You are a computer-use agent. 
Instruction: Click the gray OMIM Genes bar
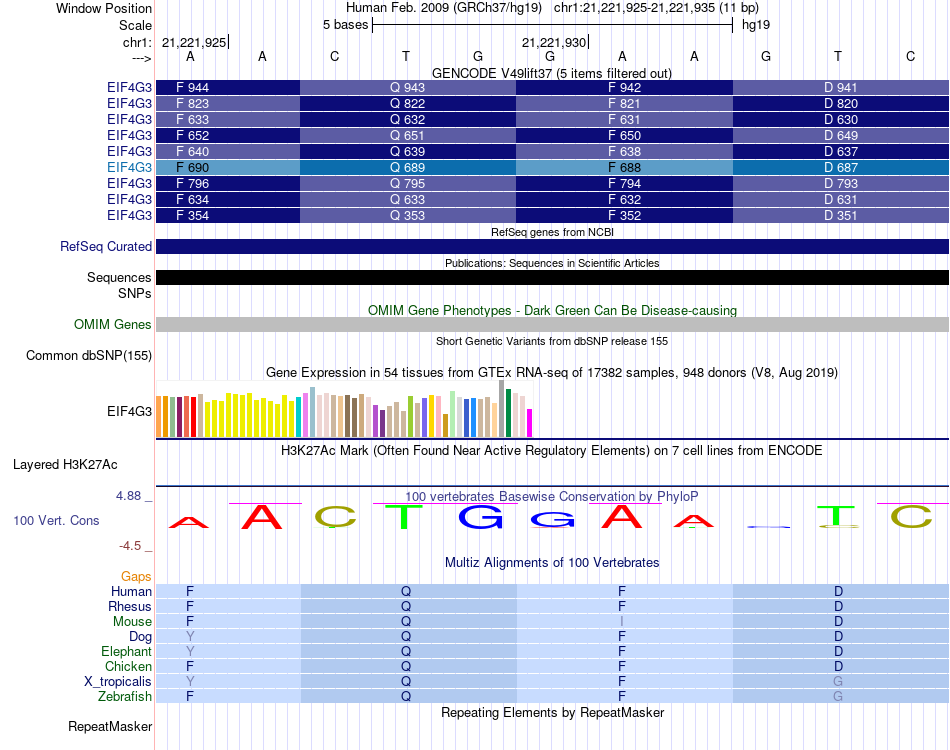point(553,324)
